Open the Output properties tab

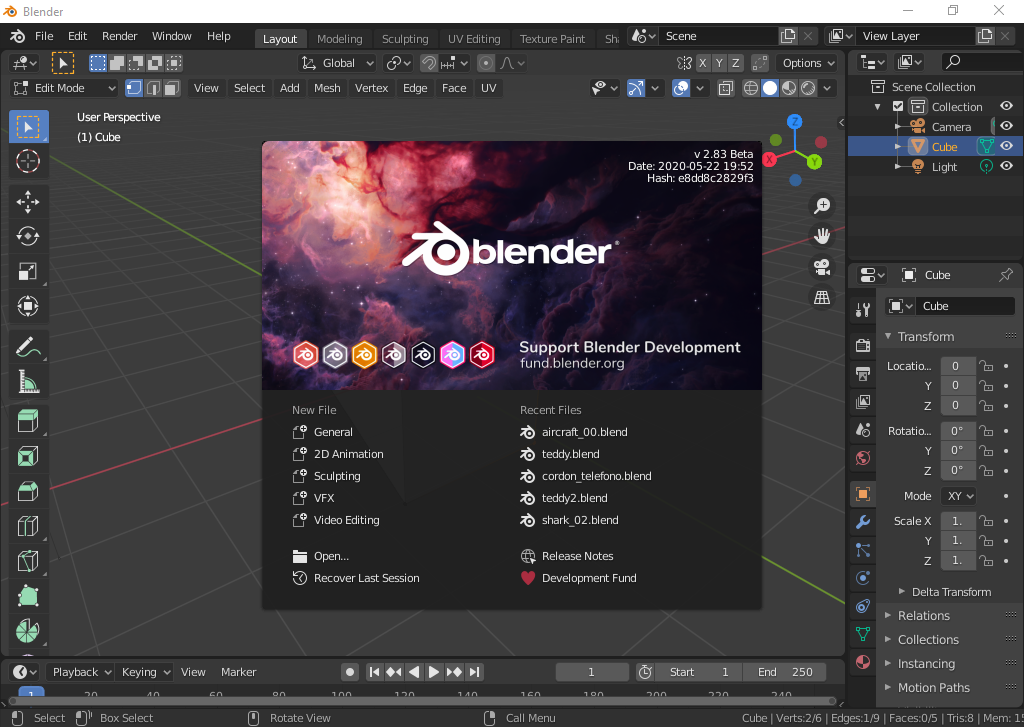point(863,374)
